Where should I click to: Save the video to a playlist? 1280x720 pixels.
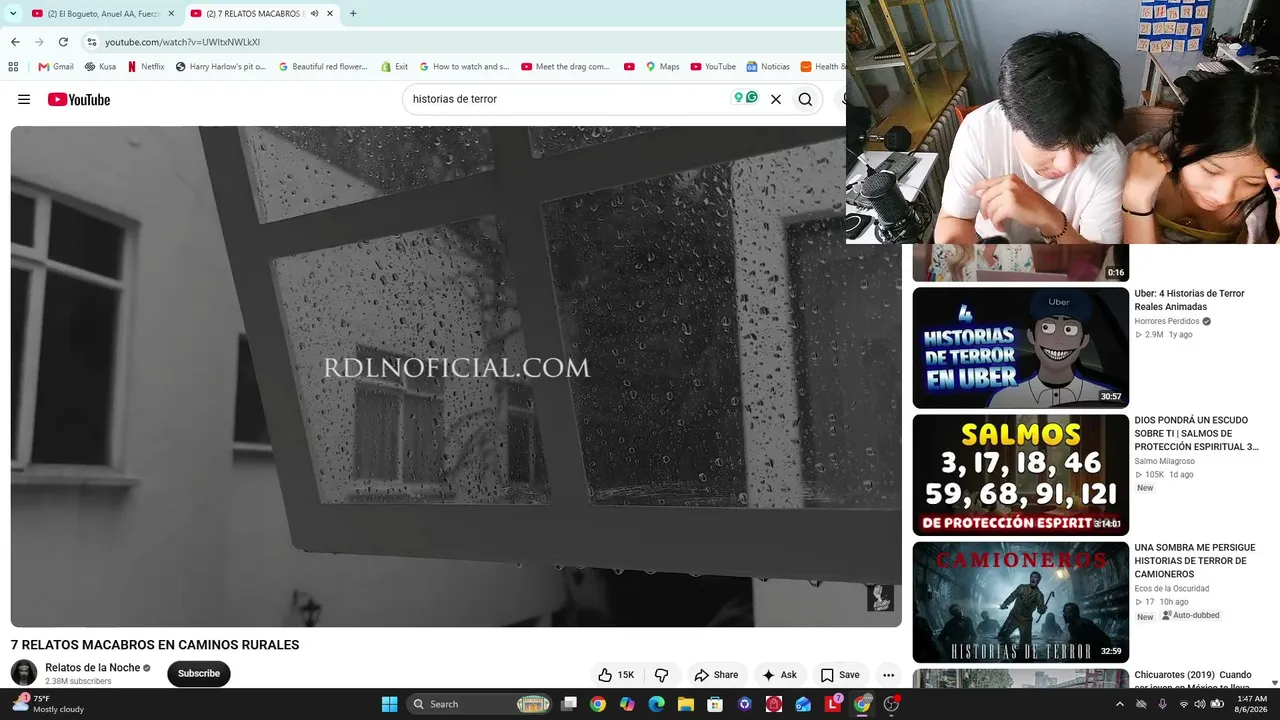[x=840, y=675]
